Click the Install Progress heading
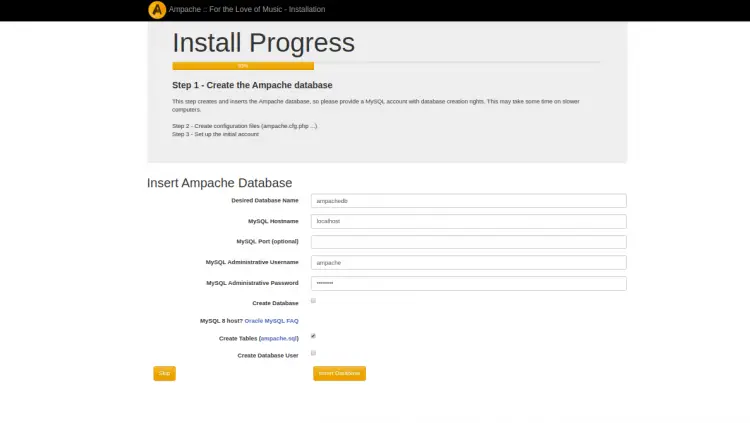Screen dimensions: 750x423 pos(264,43)
